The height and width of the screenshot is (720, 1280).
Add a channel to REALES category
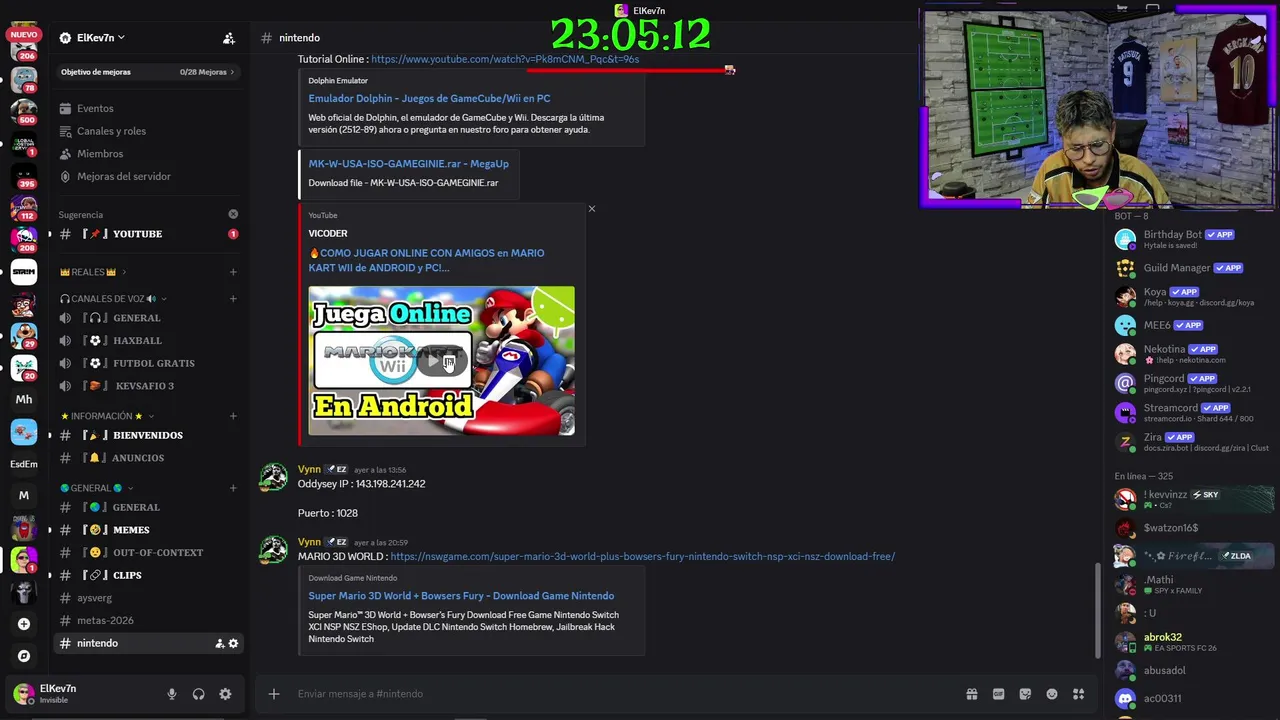tap(233, 272)
